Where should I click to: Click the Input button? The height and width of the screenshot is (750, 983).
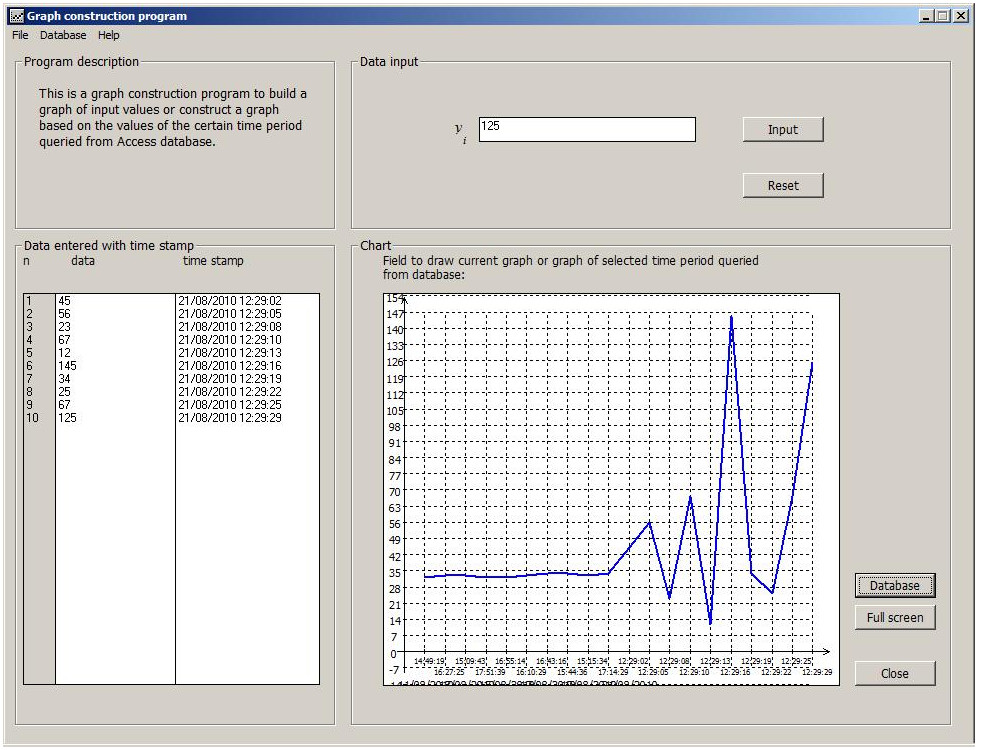[782, 129]
